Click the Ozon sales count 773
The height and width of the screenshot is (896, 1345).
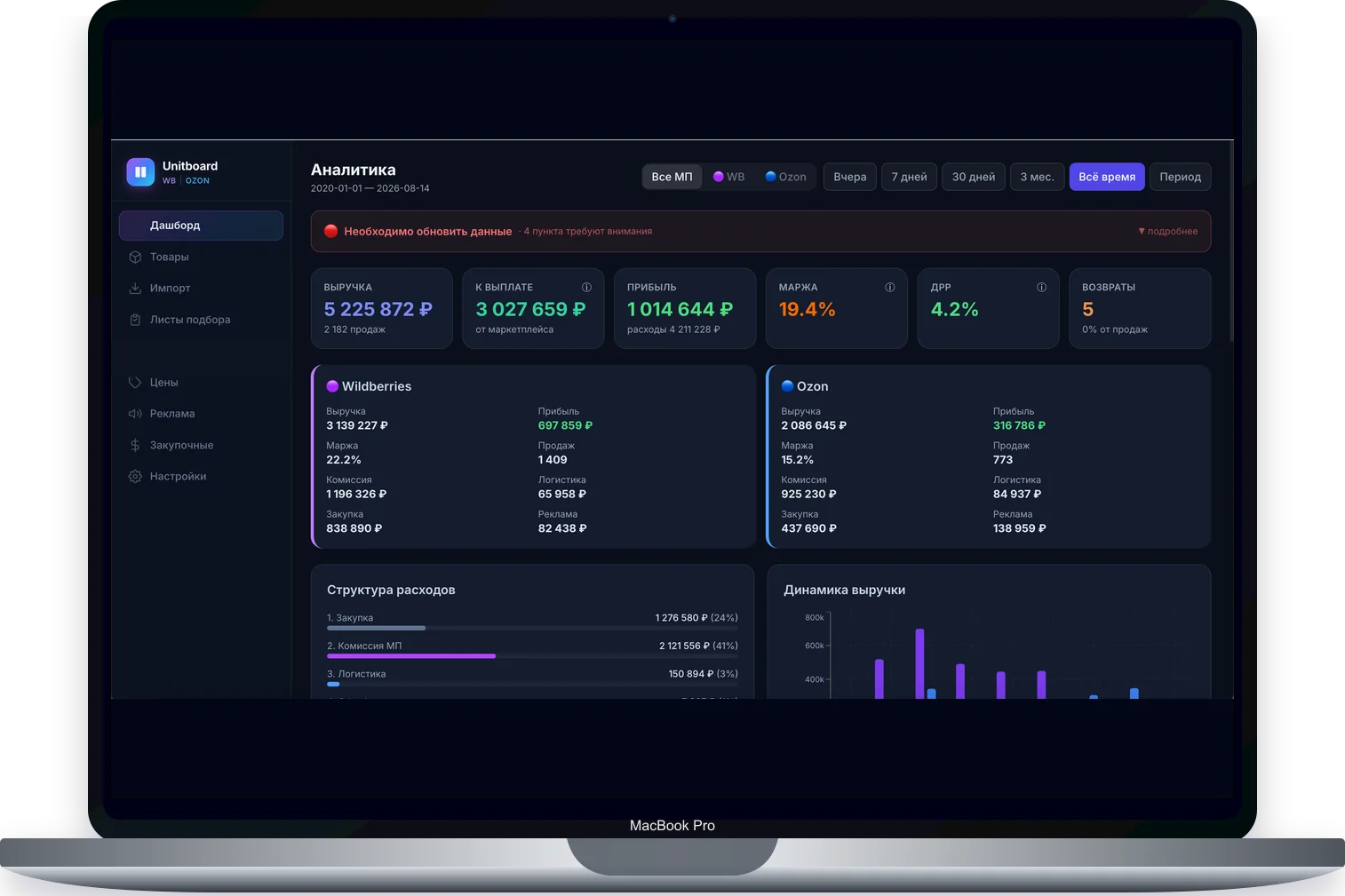[x=1003, y=460]
